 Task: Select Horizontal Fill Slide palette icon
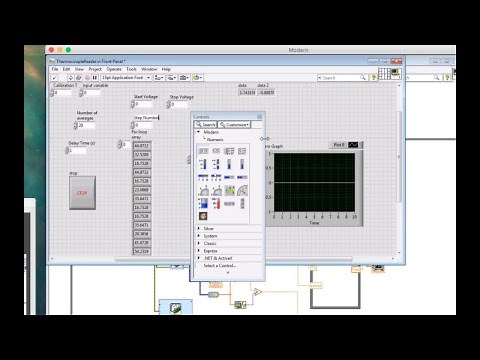coord(203,177)
